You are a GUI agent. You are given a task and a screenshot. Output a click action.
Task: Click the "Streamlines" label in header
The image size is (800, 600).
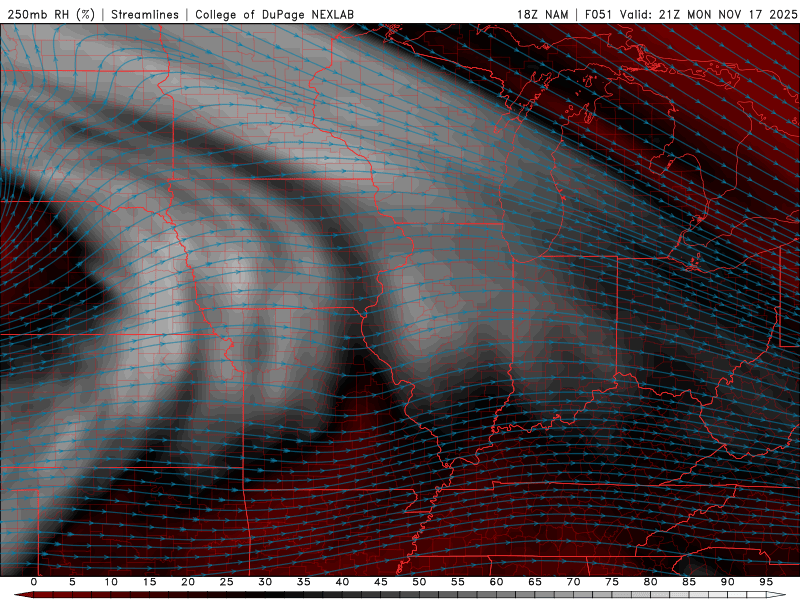coord(145,14)
